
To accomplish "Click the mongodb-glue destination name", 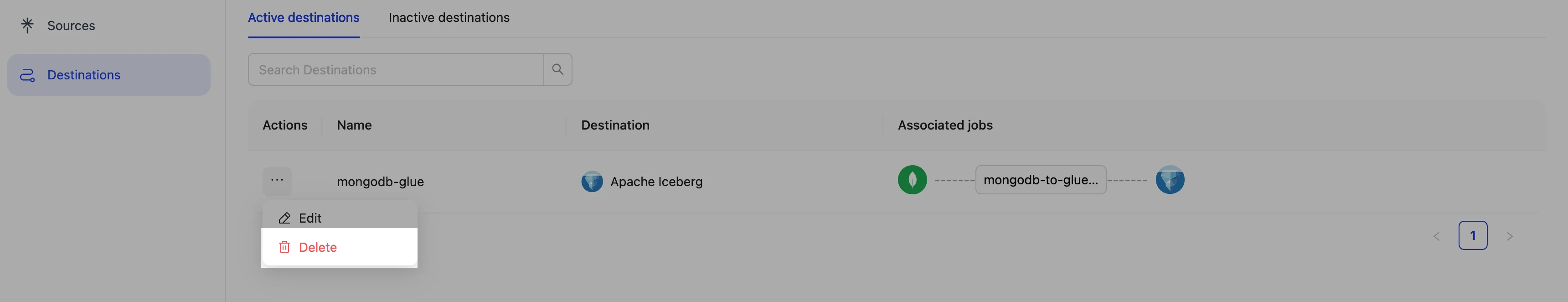I will coord(380,182).
